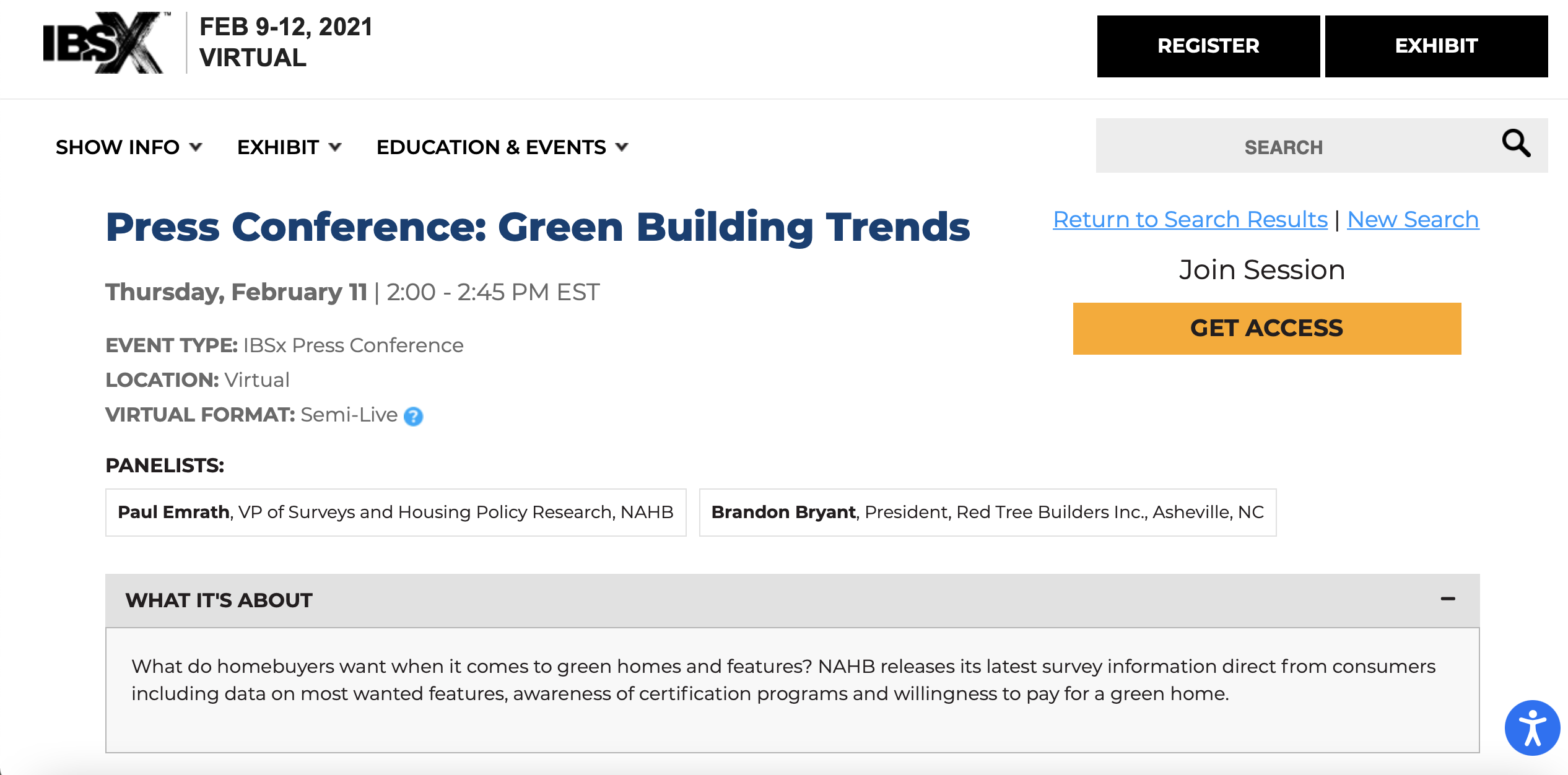Click the Panelists label
The image size is (1568, 775).
tap(165, 465)
